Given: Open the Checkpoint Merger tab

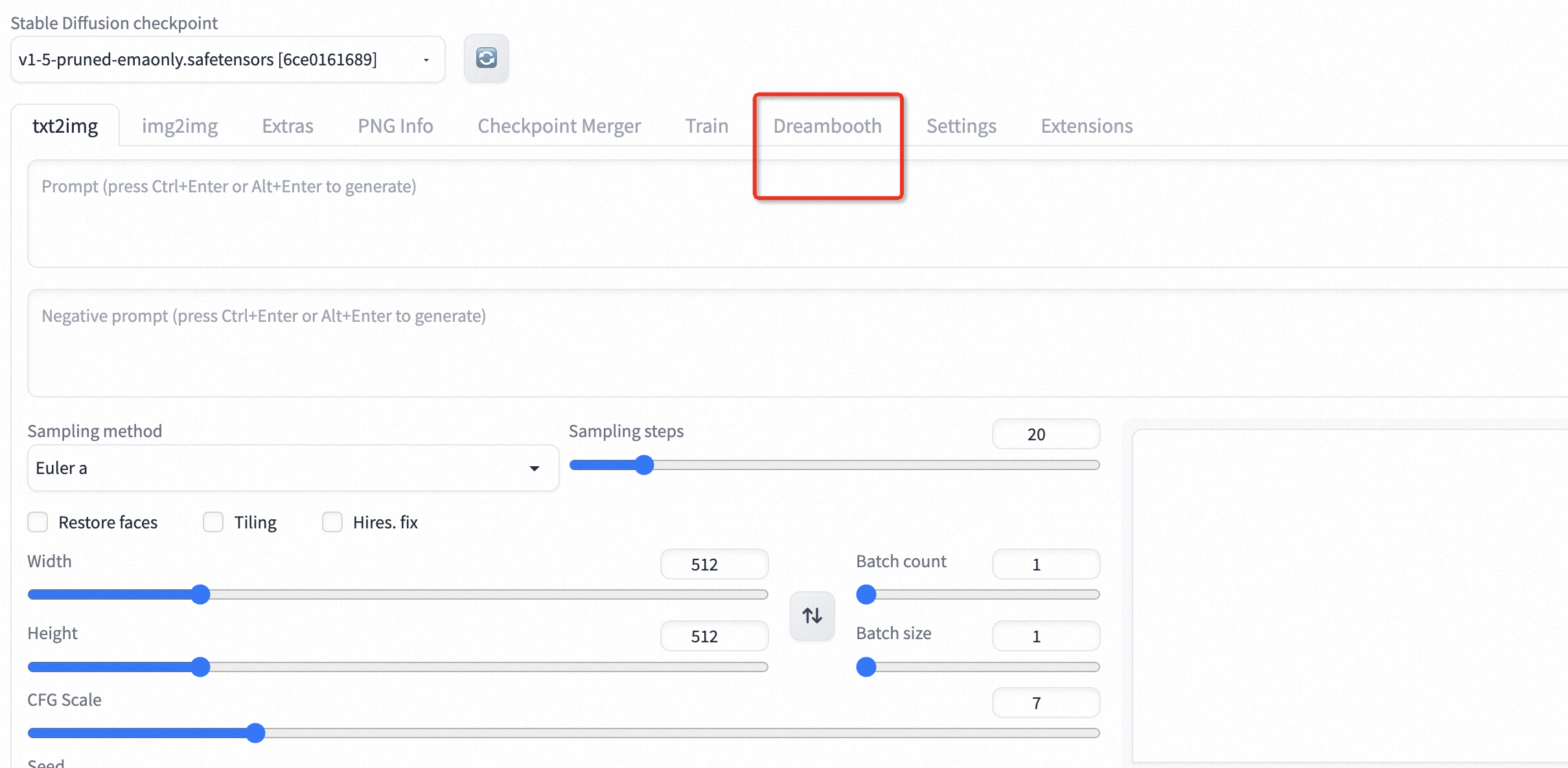Looking at the screenshot, I should (559, 126).
